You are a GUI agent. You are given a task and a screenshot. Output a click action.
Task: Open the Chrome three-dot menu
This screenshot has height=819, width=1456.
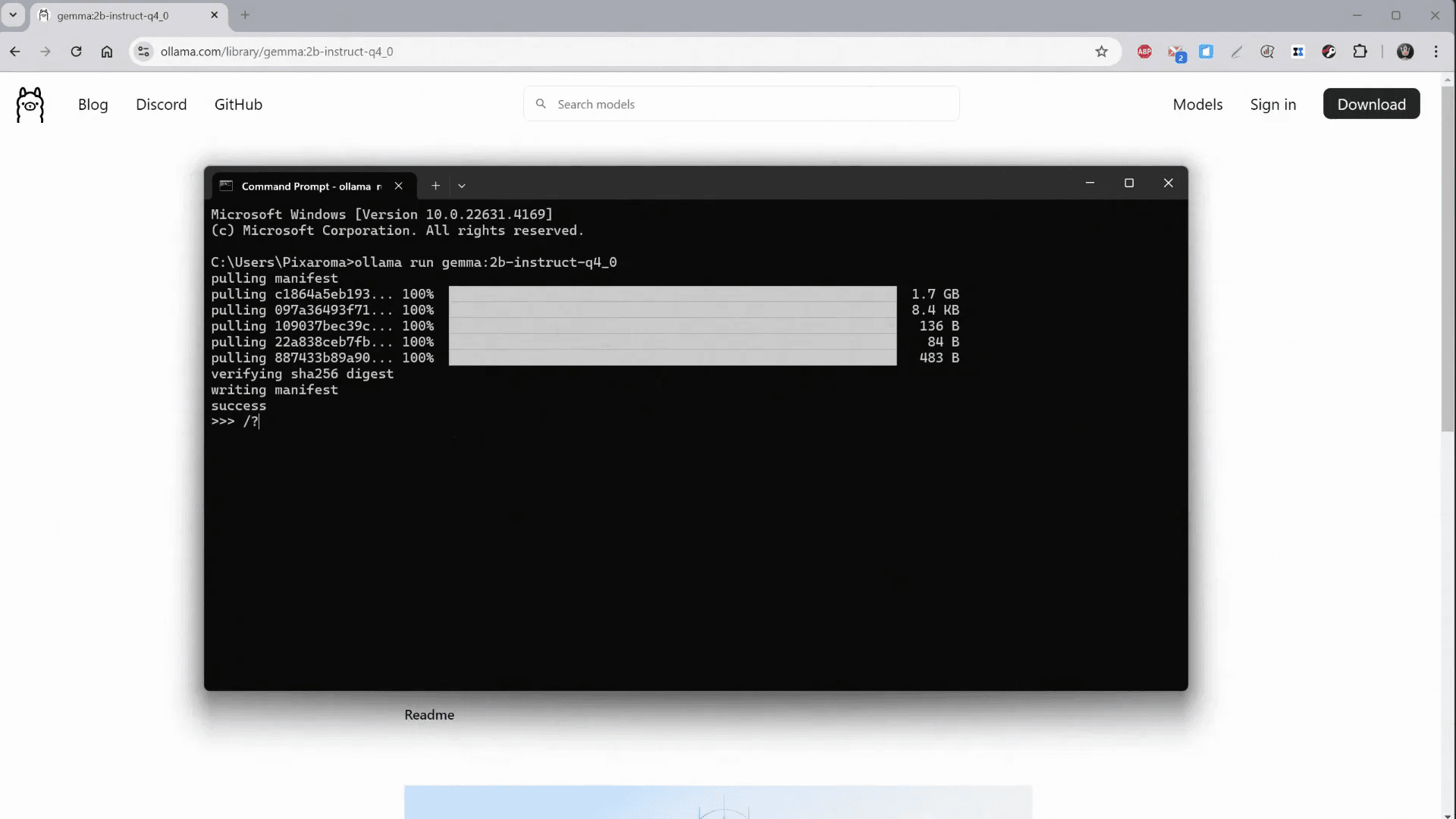click(1436, 52)
